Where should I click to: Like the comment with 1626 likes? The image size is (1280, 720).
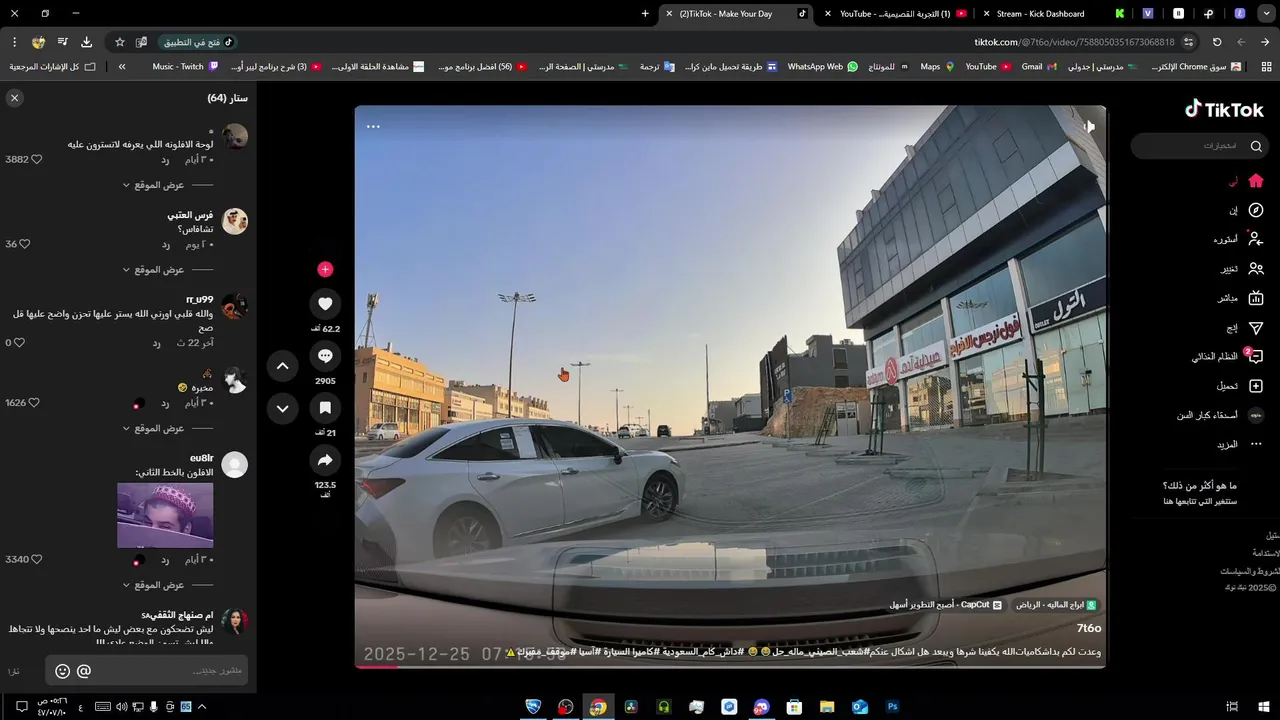pos(34,403)
